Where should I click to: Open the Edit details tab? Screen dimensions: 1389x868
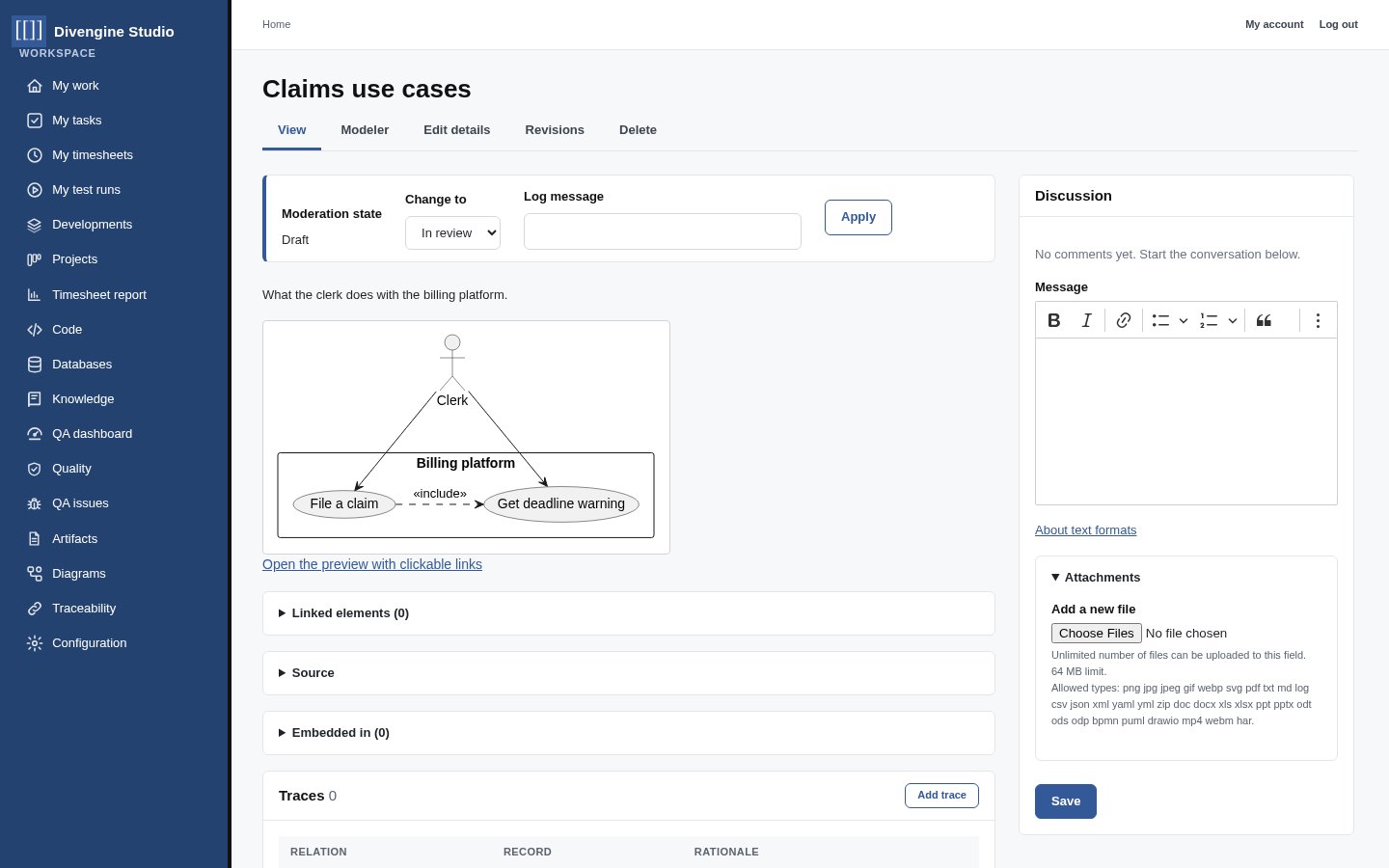tap(457, 130)
